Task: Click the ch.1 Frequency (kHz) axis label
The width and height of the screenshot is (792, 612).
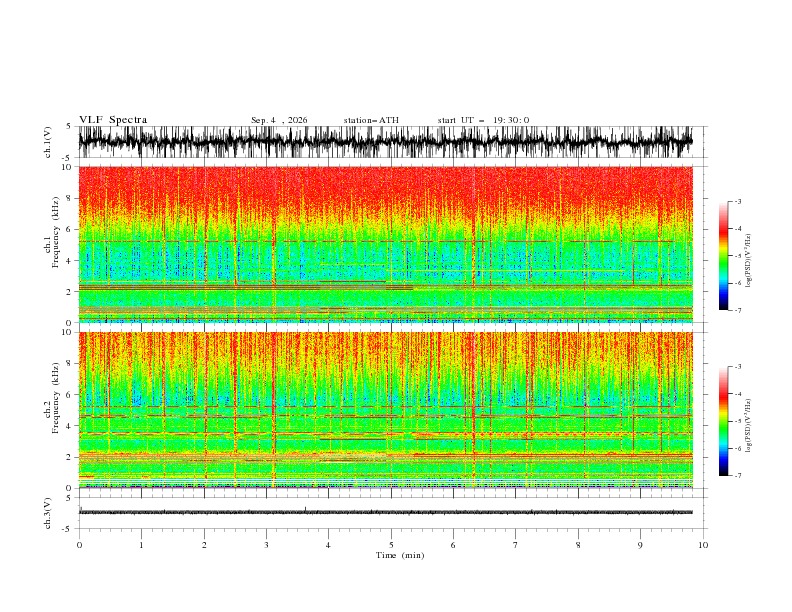Action: (52, 244)
